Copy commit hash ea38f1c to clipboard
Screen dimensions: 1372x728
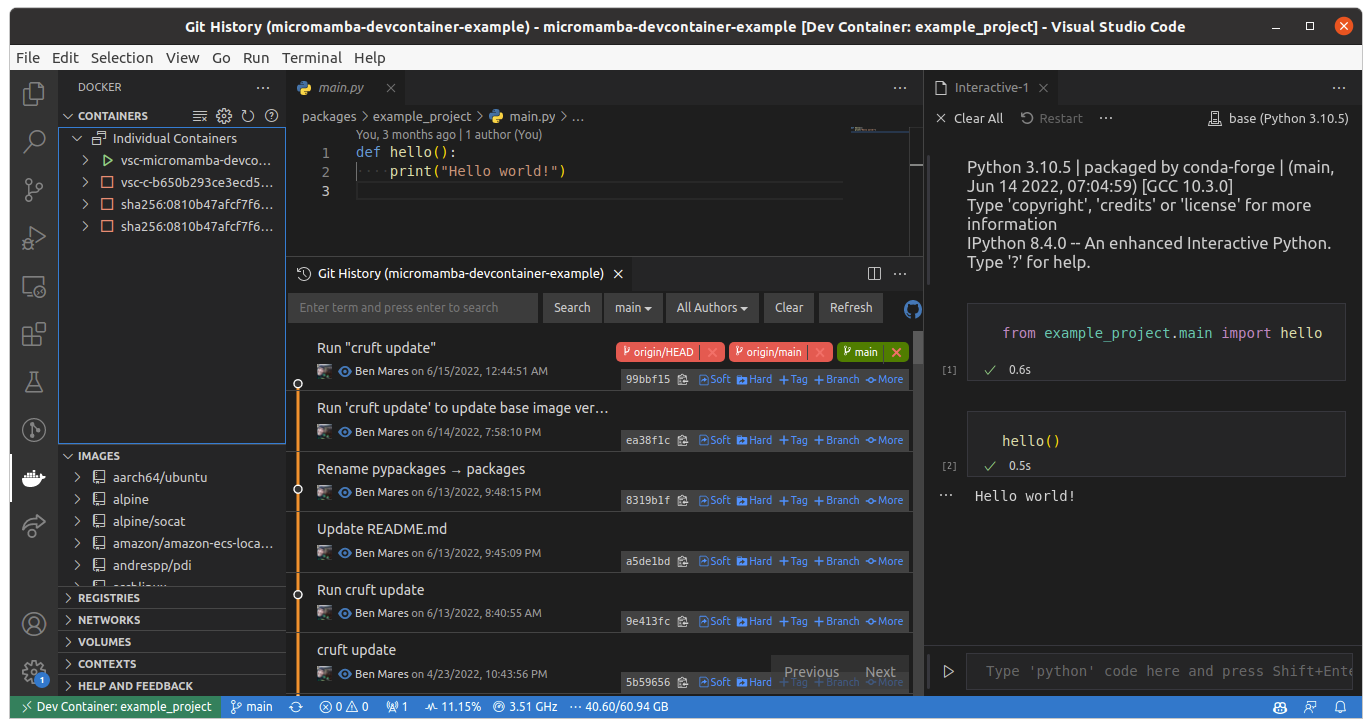tap(683, 440)
